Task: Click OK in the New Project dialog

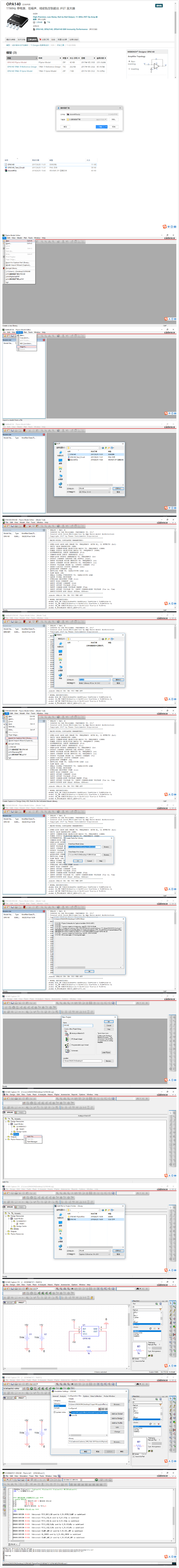Action: coord(109,1021)
